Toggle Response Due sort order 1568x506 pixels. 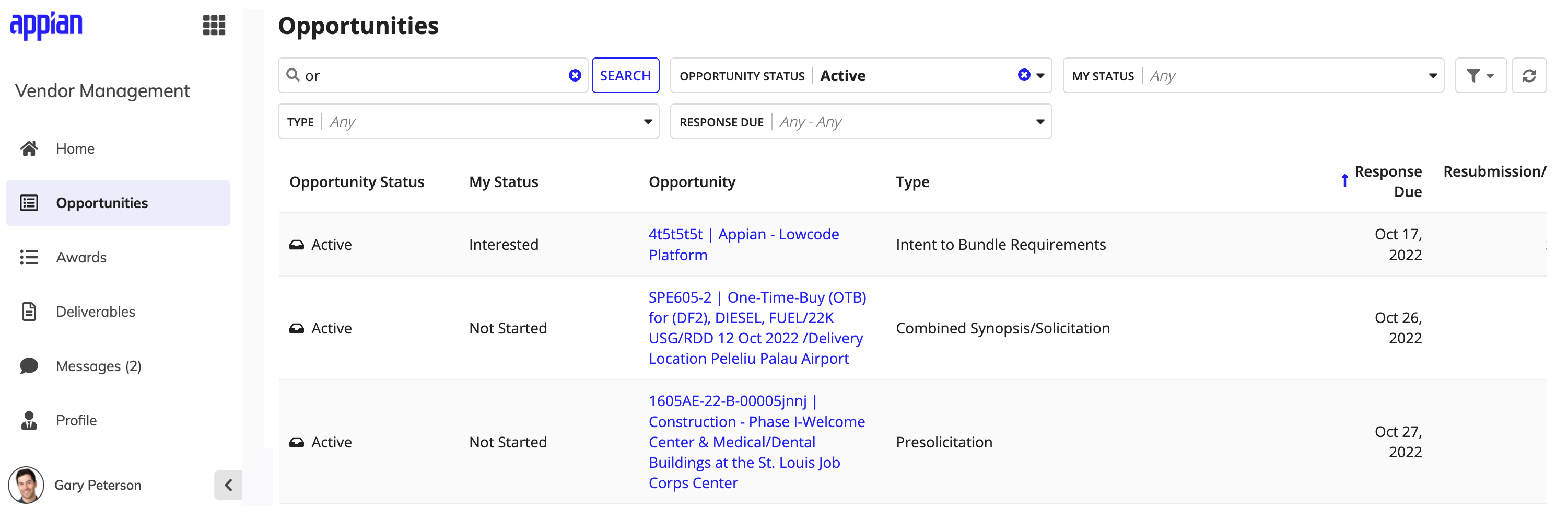pos(1344,180)
